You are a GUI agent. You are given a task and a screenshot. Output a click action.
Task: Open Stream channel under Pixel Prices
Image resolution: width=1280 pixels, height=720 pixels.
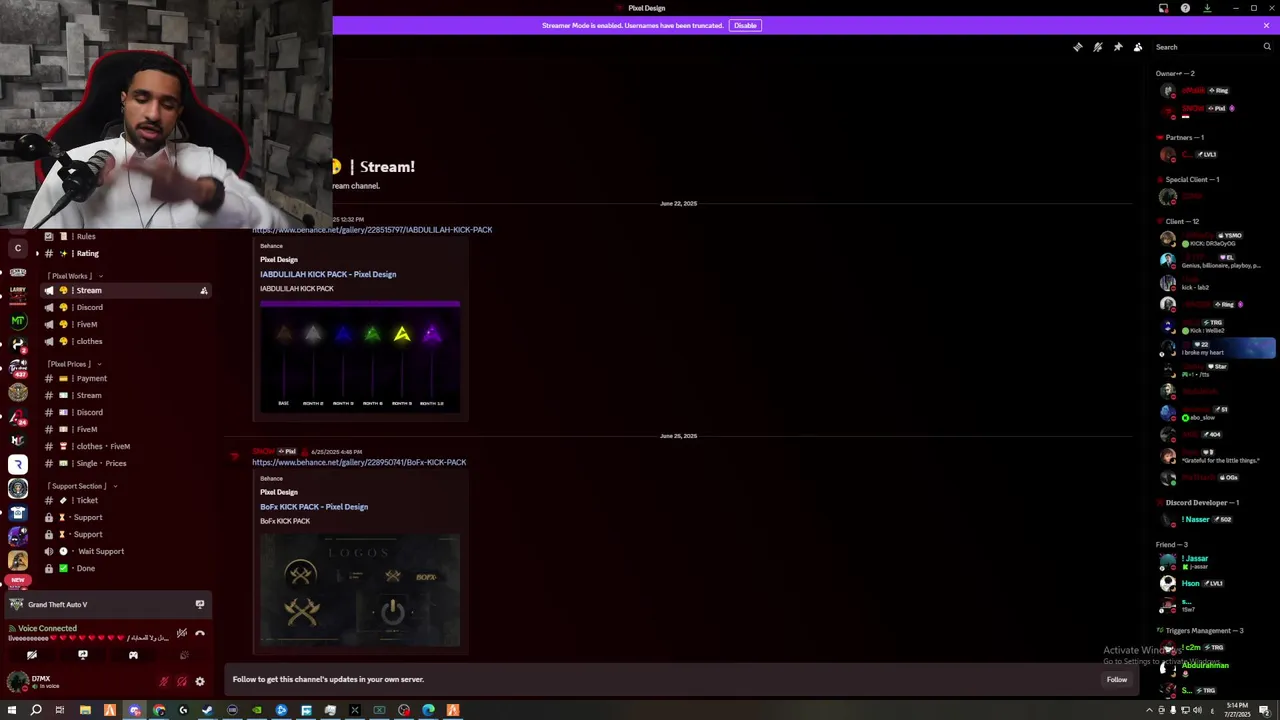tap(125, 395)
